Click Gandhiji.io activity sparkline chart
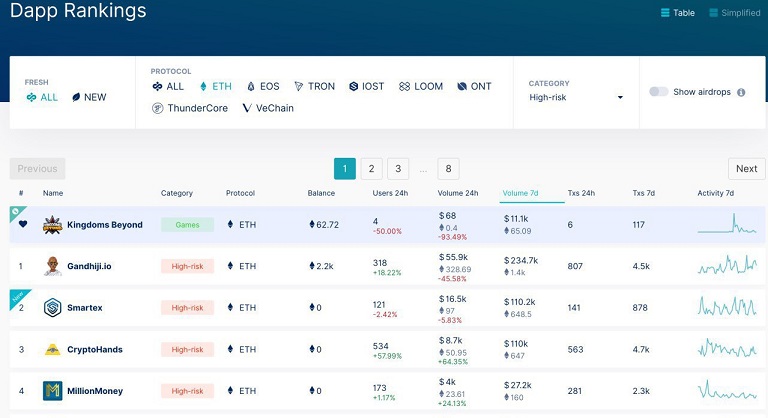 [x=727, y=265]
